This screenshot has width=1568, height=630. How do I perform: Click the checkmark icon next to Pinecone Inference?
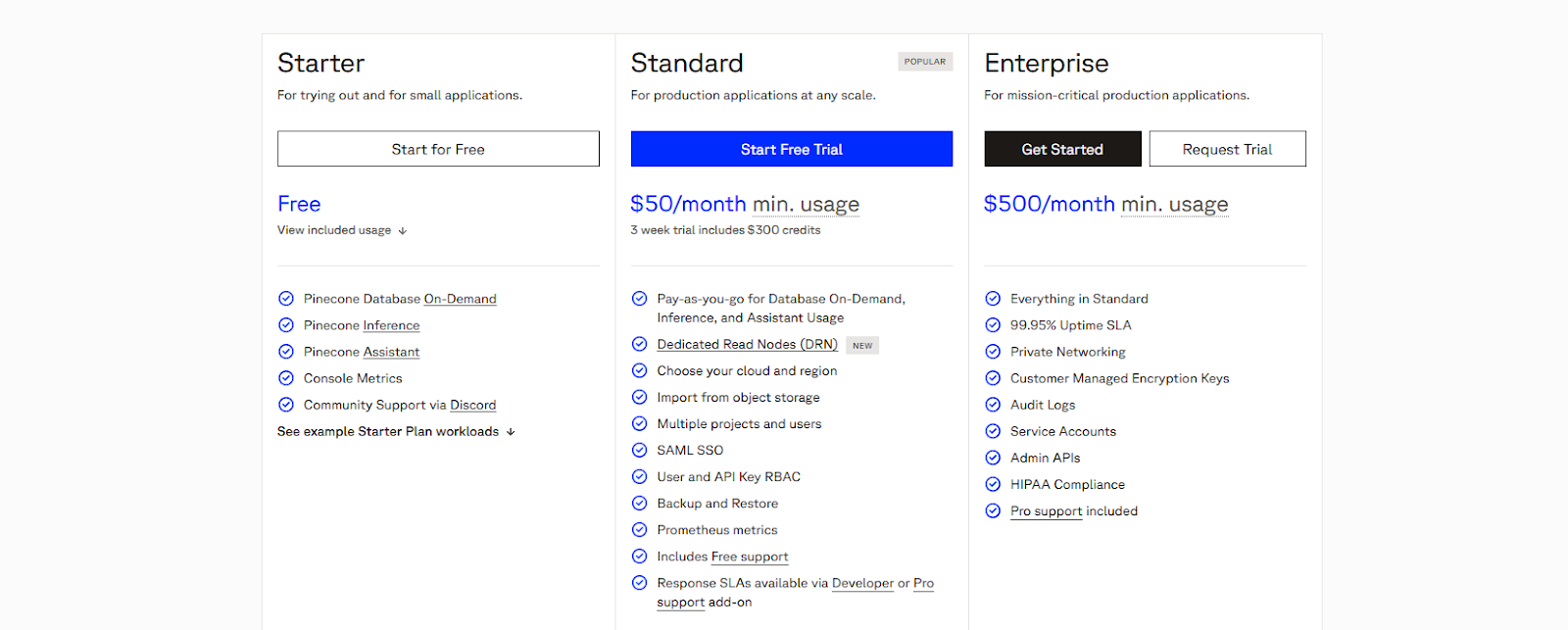click(286, 325)
